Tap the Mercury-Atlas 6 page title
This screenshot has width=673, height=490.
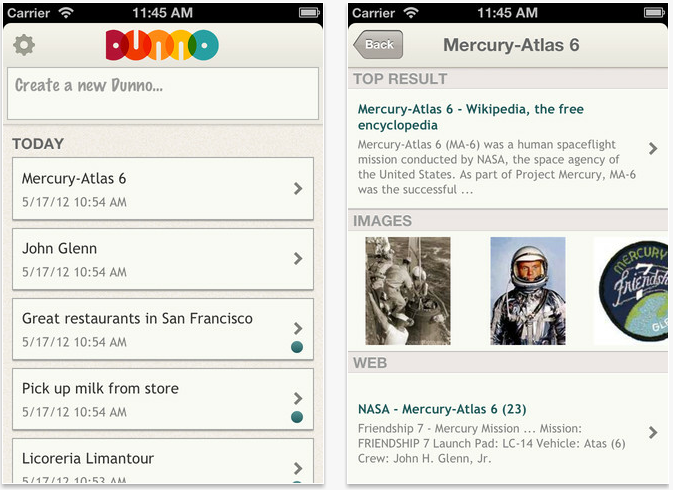(x=511, y=45)
